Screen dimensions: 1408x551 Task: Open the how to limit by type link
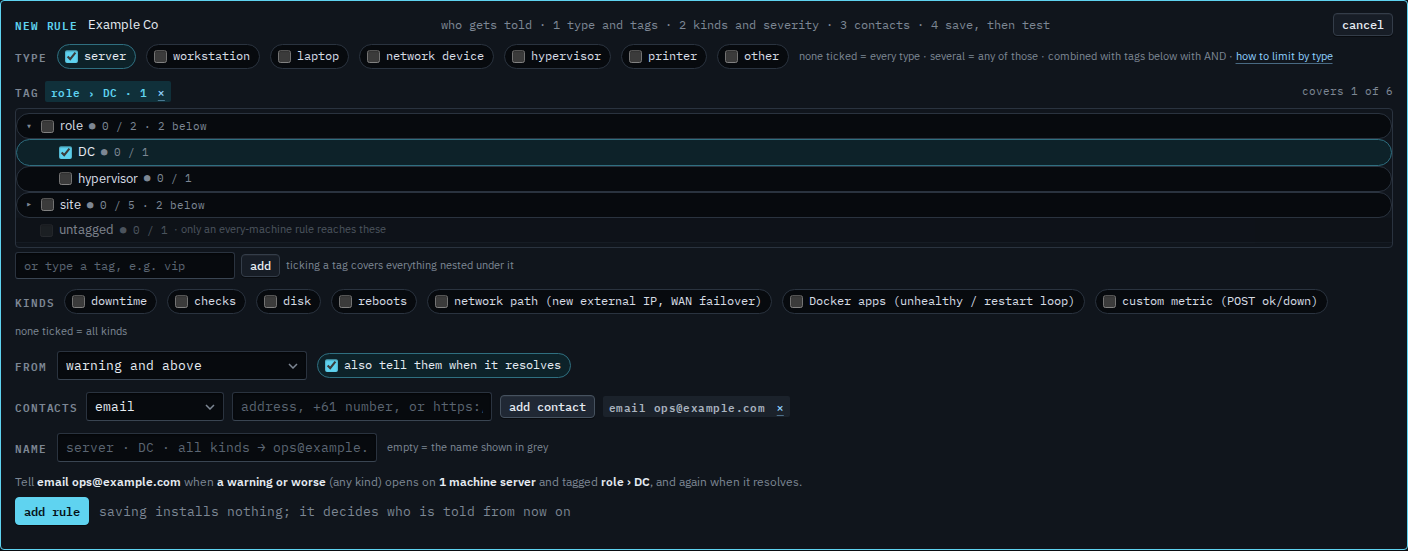coord(1284,57)
